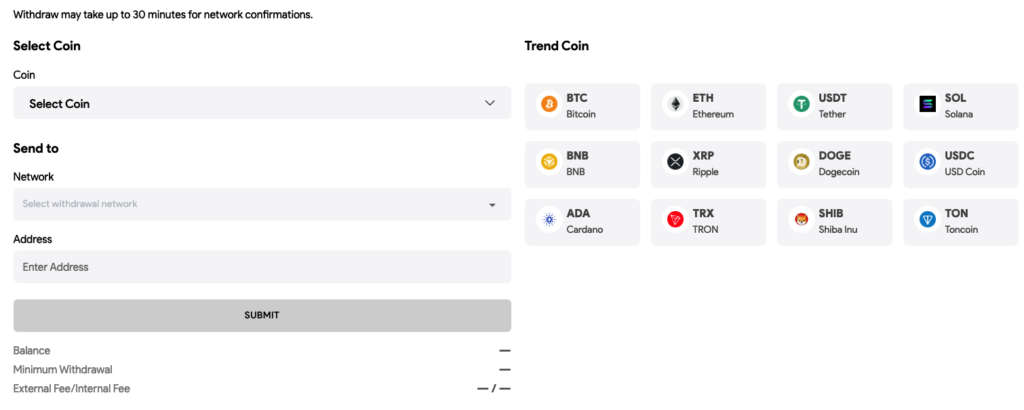This screenshot has height=410, width=1024.
Task: Expand the withdrawal network dropdown
Action: [x=262, y=204]
